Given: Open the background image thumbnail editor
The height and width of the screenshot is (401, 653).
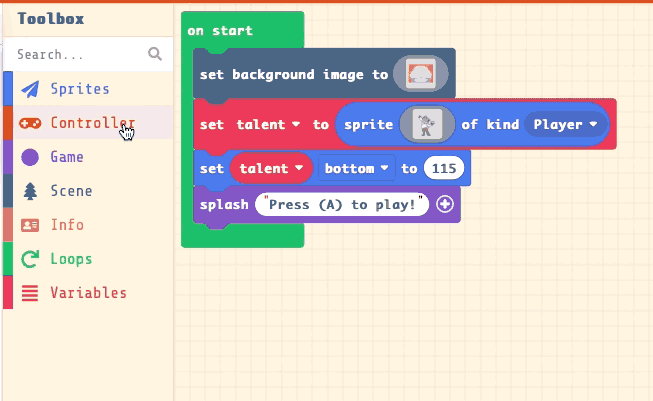Looking at the screenshot, I should coord(421,74).
